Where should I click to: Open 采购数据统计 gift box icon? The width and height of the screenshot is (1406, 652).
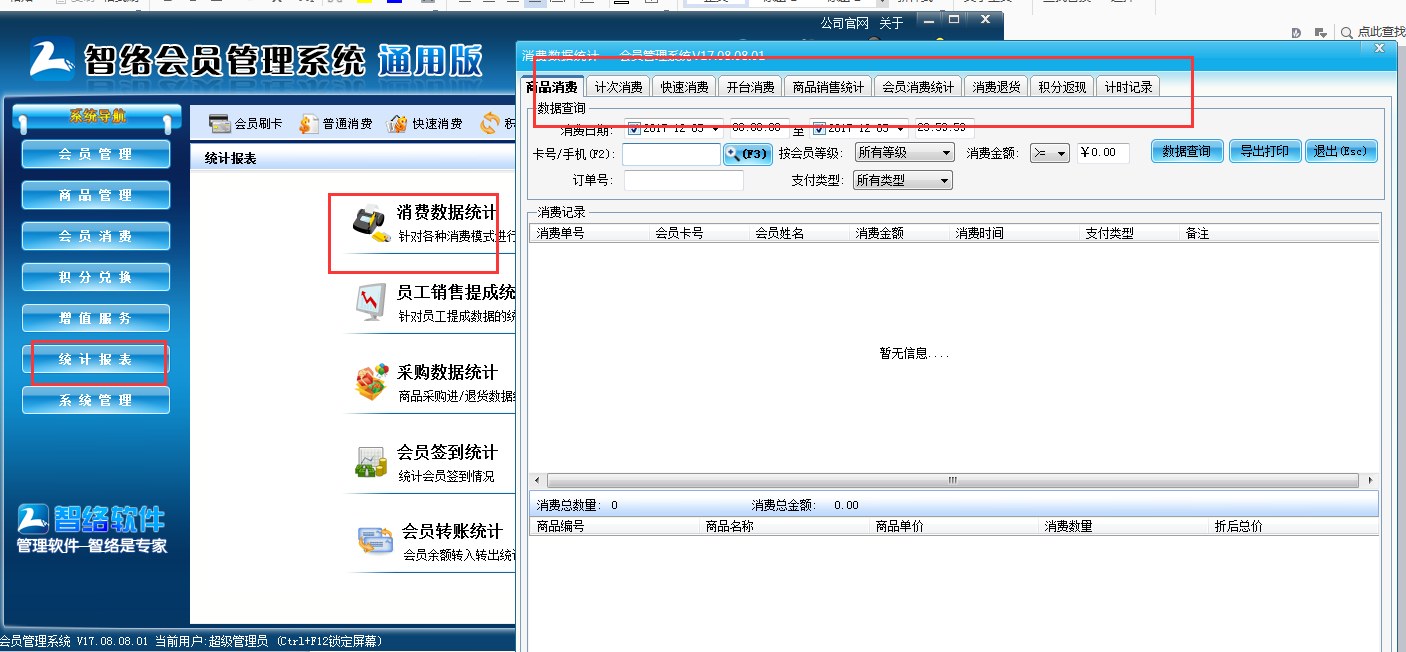[371, 383]
